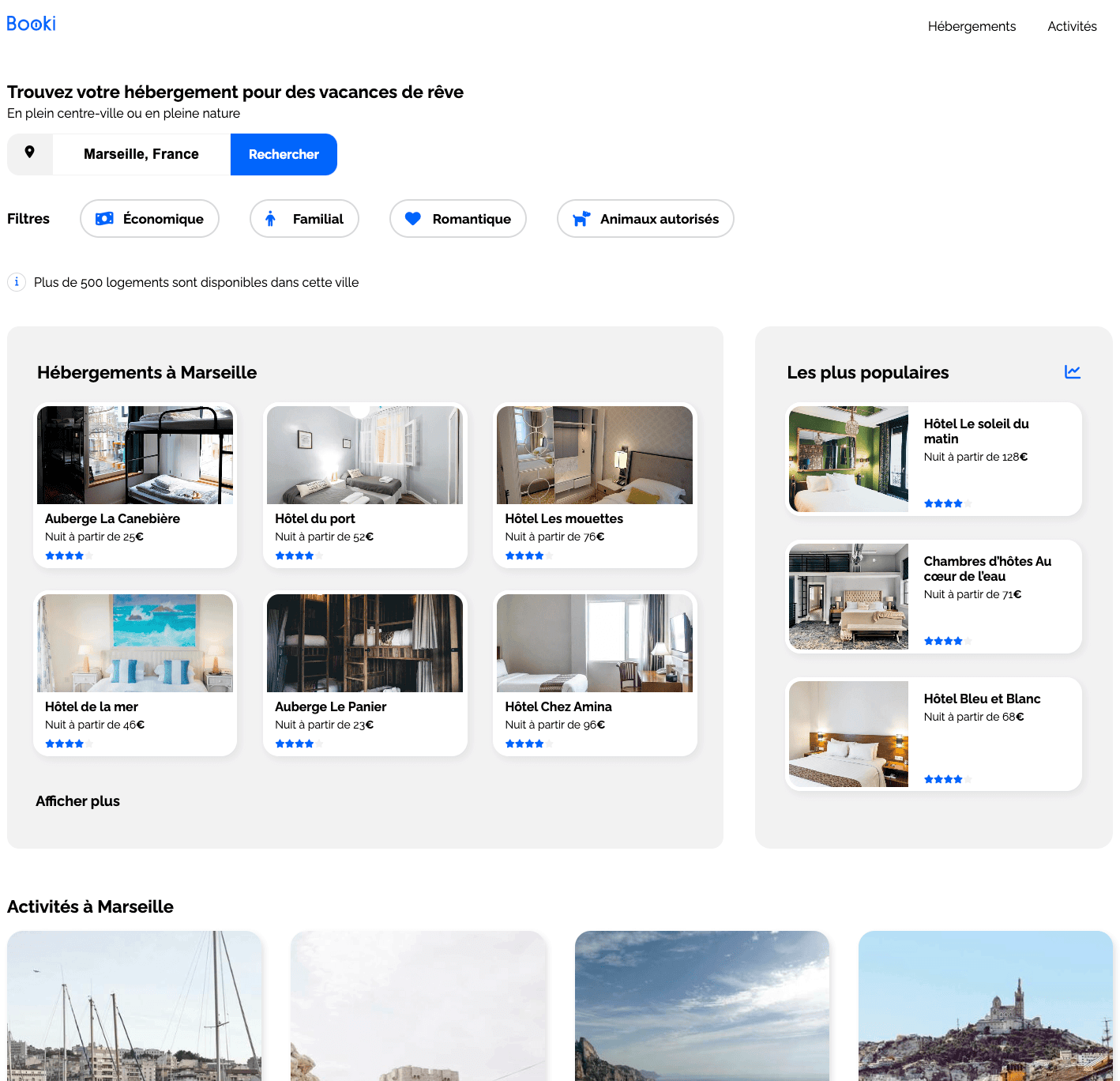Viewport: 1120px width, 1081px height.
Task: Click the Marseille, France search field
Action: (x=141, y=154)
